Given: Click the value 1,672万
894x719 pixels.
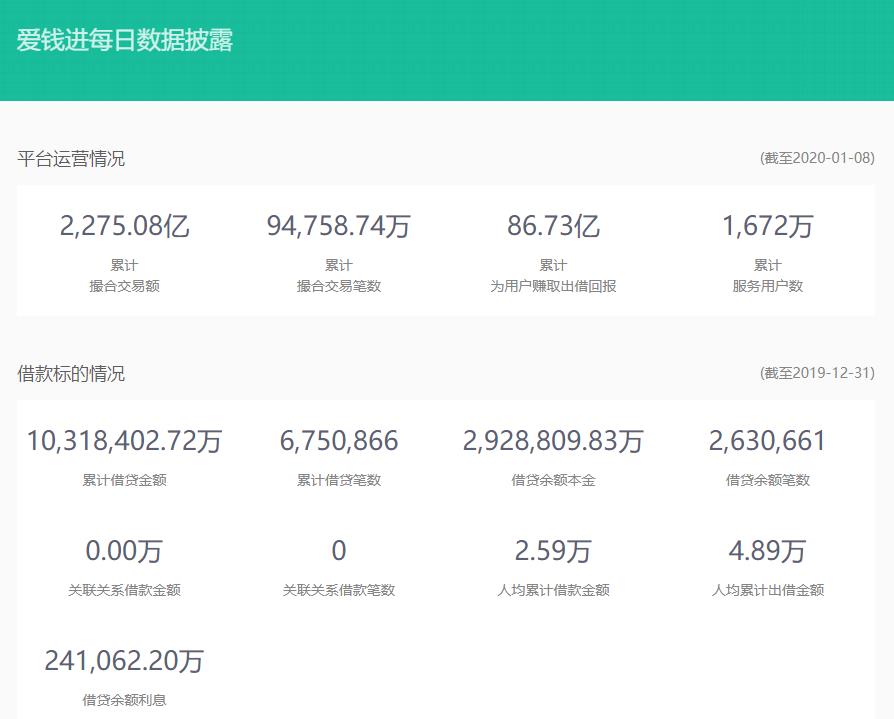Looking at the screenshot, I should click(x=767, y=226).
